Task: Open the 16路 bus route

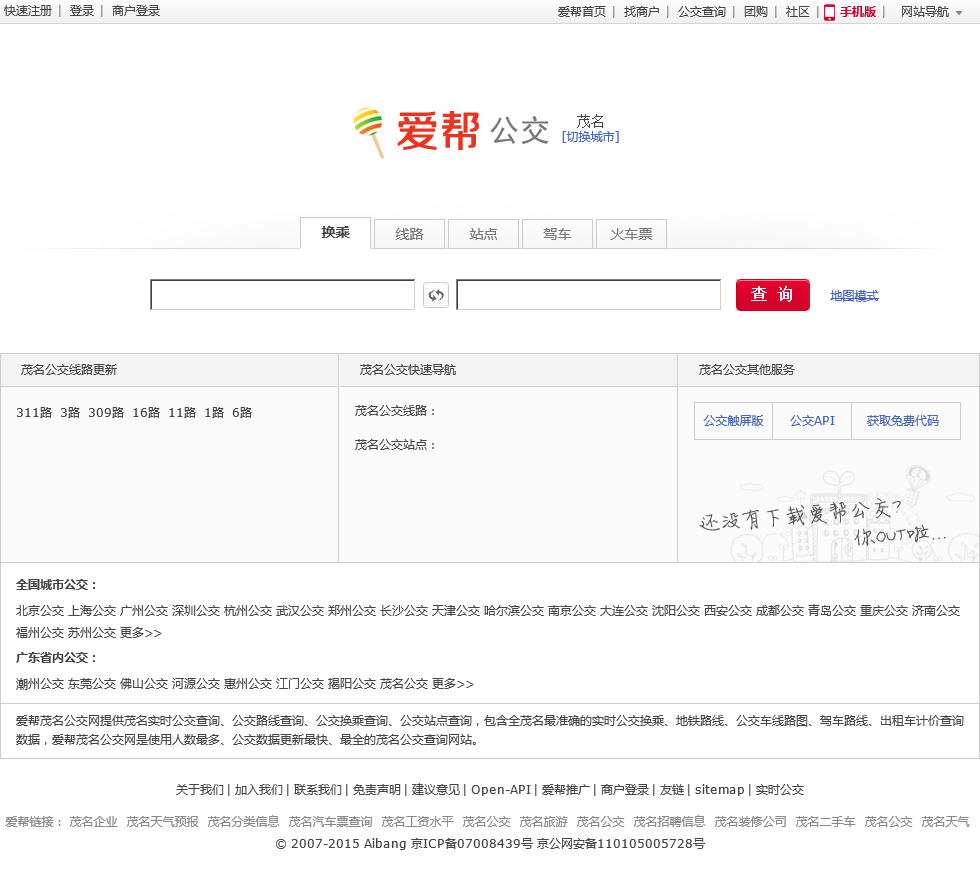Action: pyautogui.click(x=146, y=412)
